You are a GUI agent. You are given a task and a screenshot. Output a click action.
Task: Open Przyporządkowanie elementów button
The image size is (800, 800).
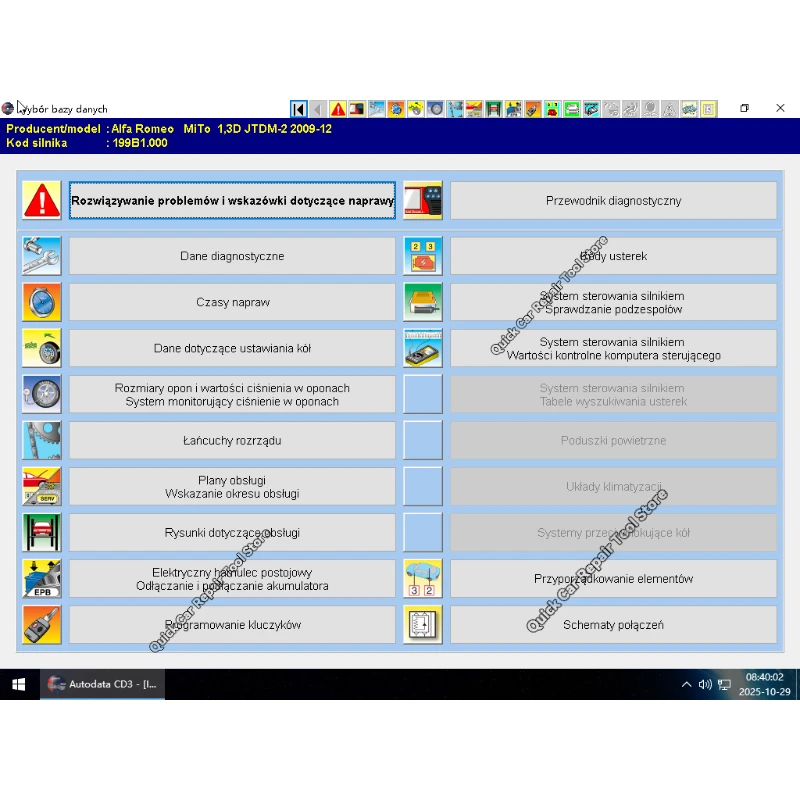[613, 579]
